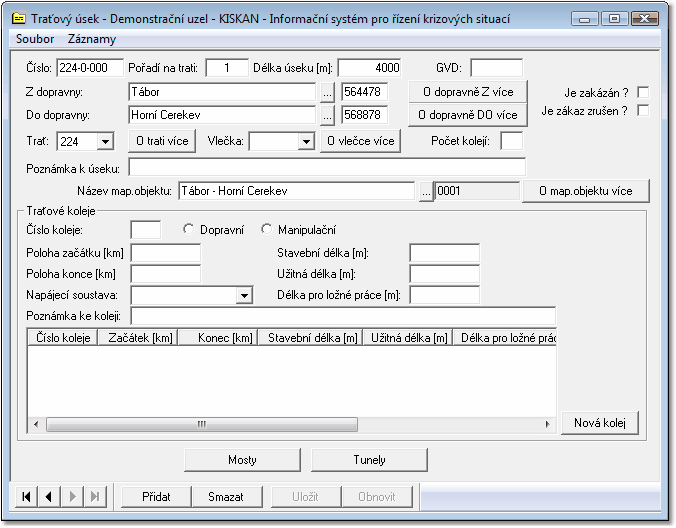Image resolution: width=676 pixels, height=528 pixels.
Task: Click the GVD input field
Action: [x=497, y=68]
